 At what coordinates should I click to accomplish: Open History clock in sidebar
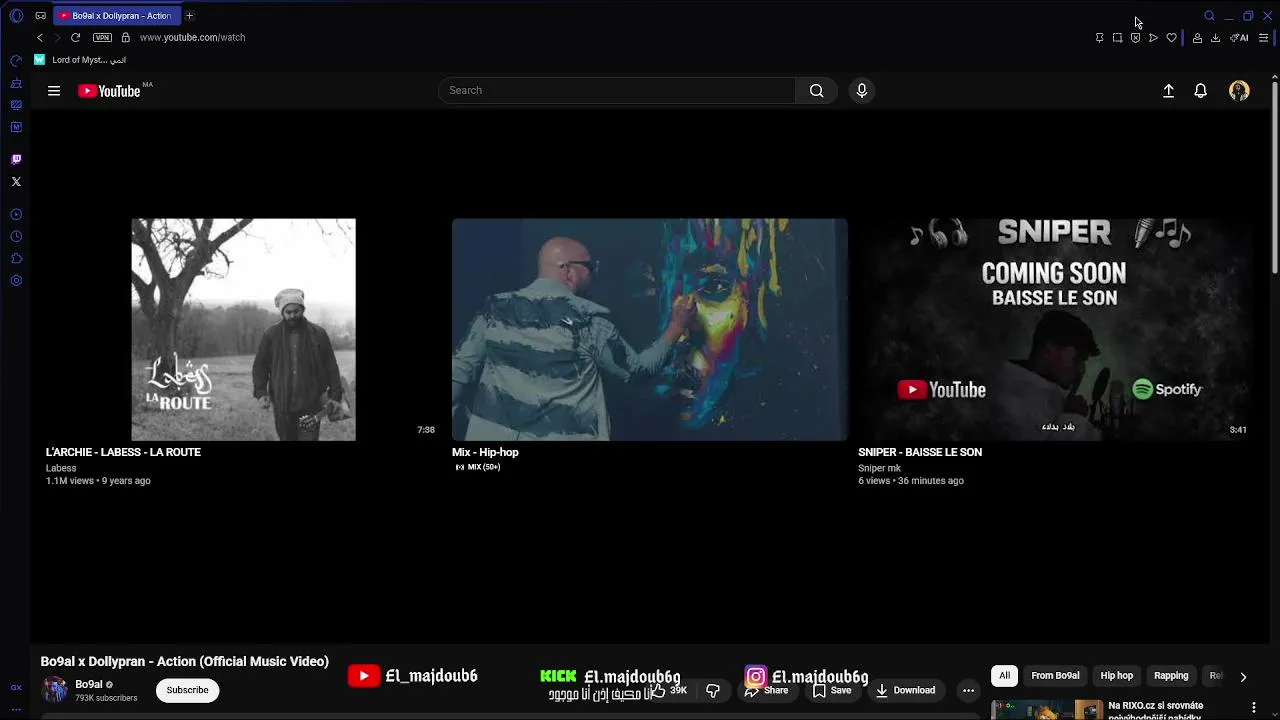[x=16, y=237]
